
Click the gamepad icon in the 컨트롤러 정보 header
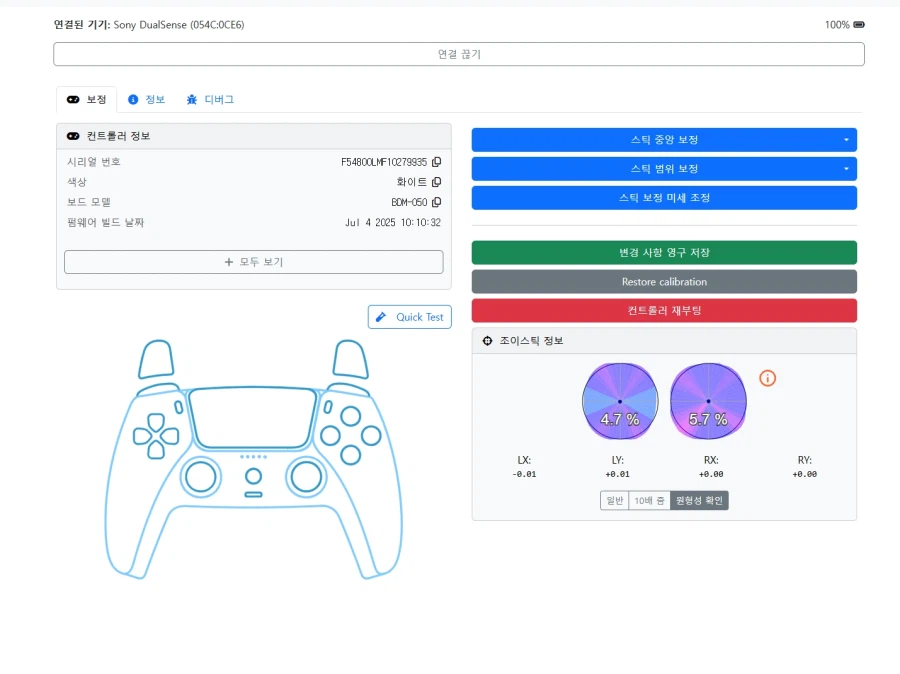[73, 136]
